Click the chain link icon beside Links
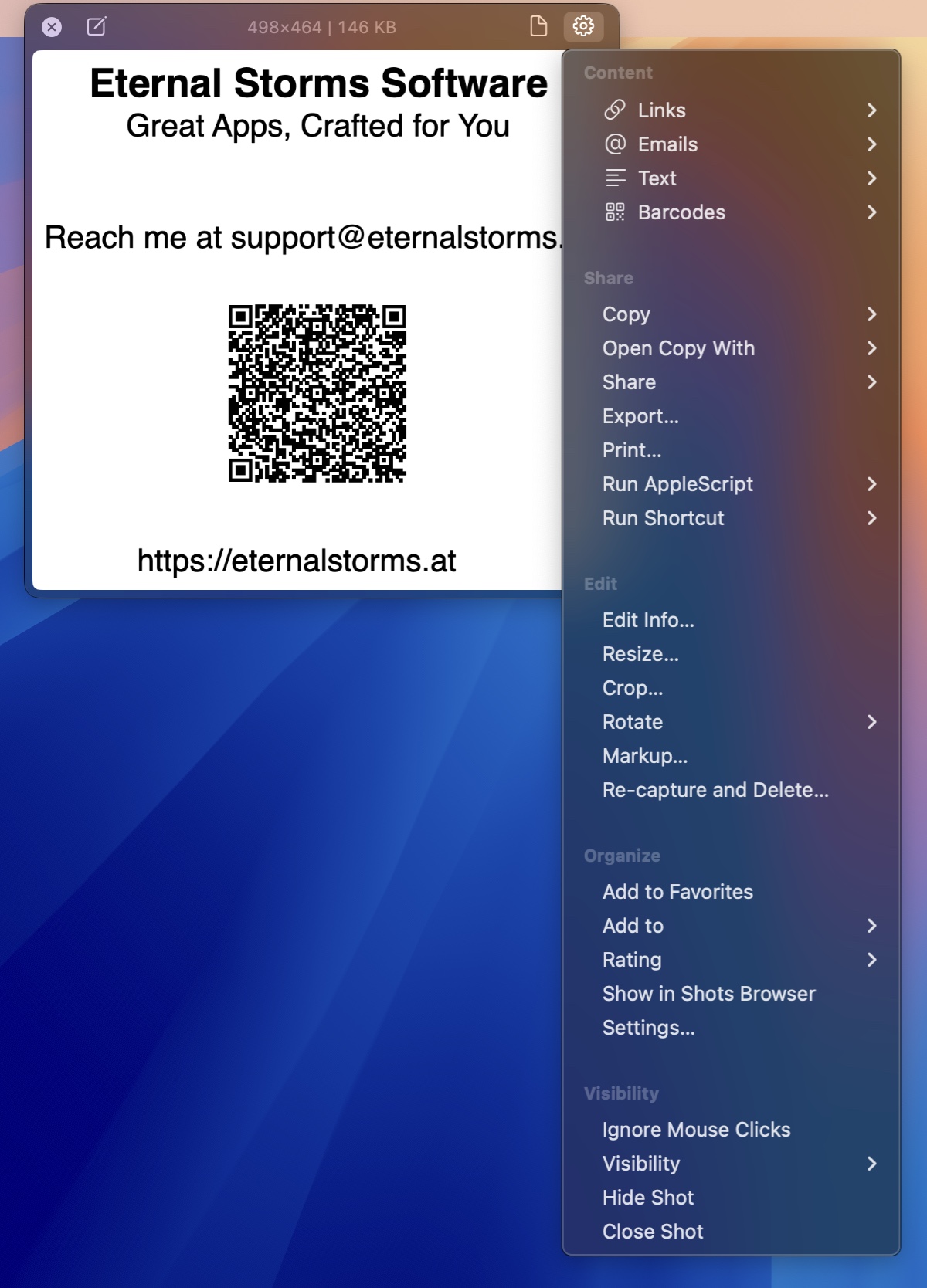This screenshot has width=927, height=1288. point(615,110)
